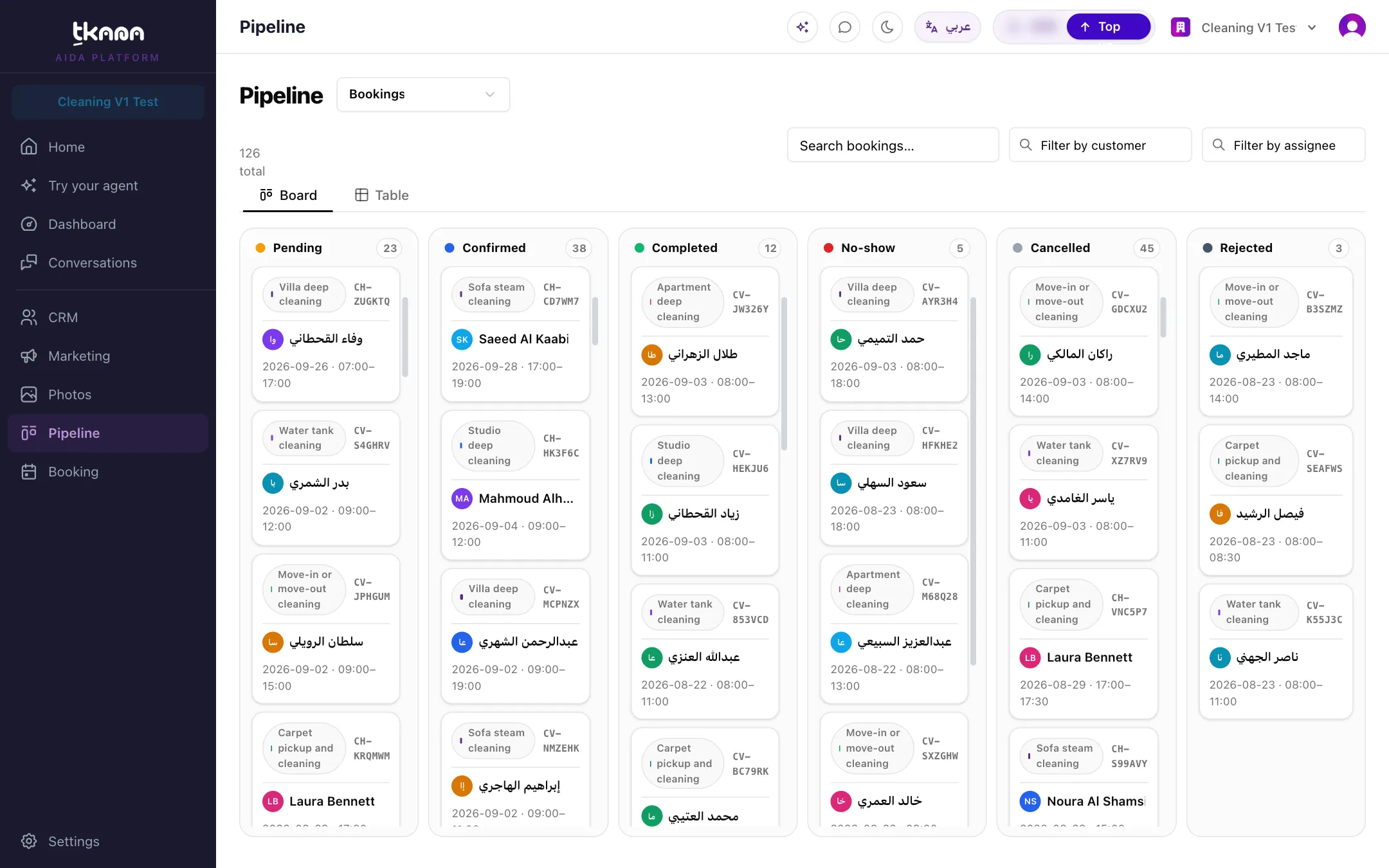
Task: Open booking card CV-K55J3C
Action: [x=1276, y=651]
